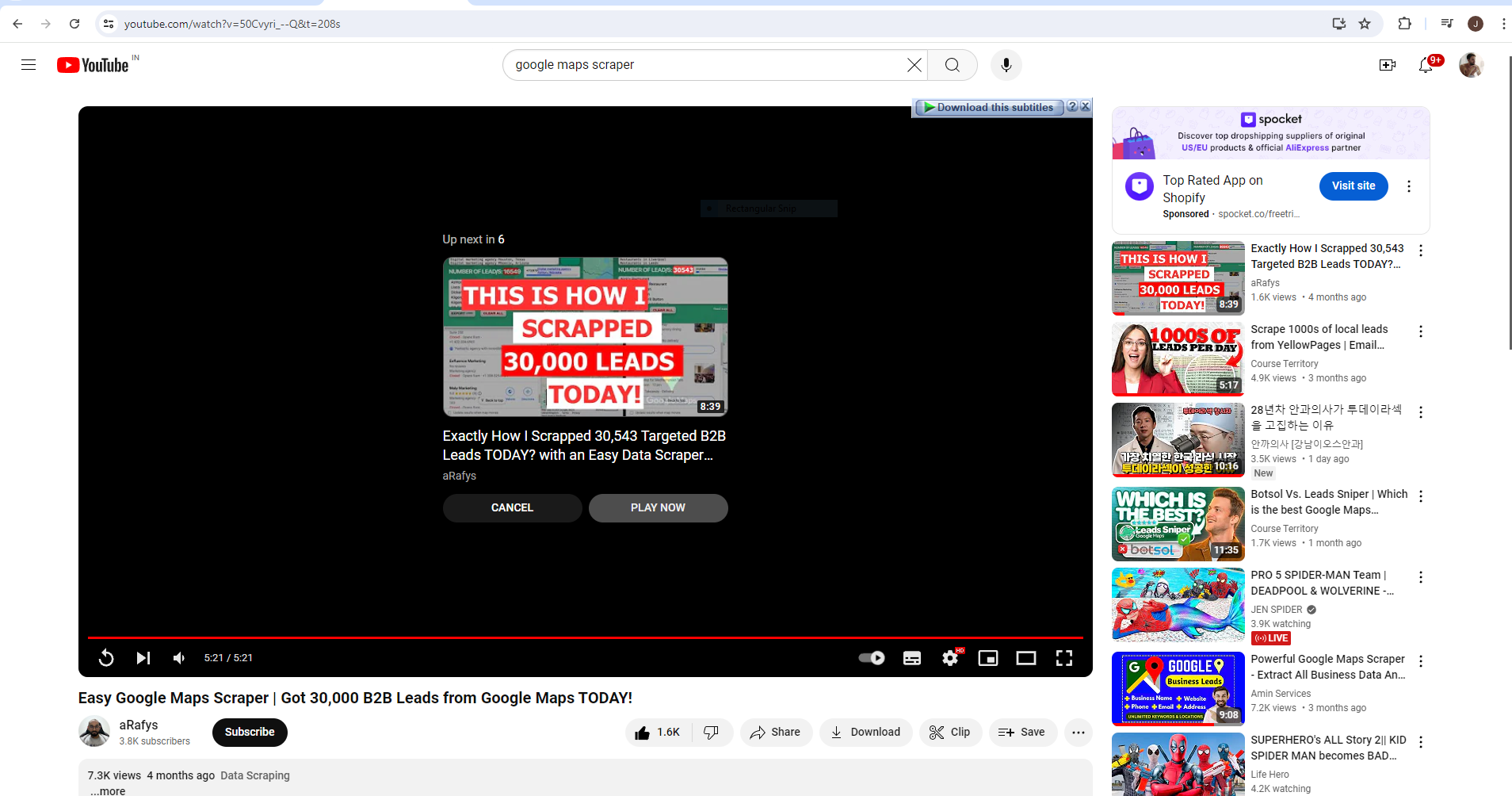The width and height of the screenshot is (1512, 796).
Task: Open the Create video icon
Action: pos(1388,65)
